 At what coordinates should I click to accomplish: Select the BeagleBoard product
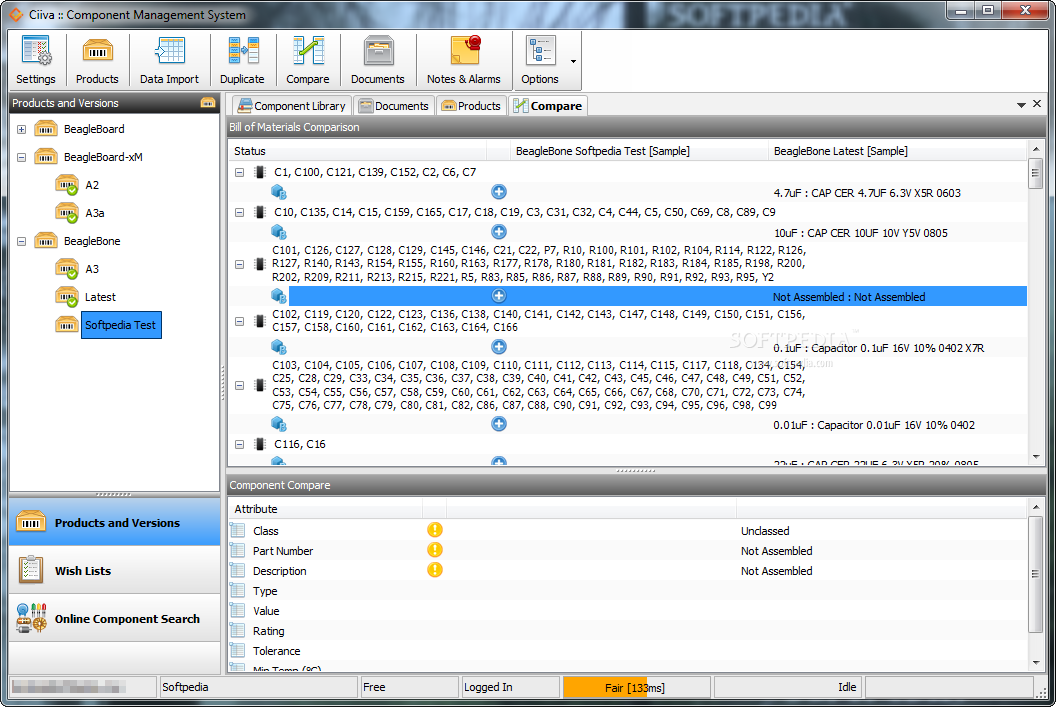94,129
